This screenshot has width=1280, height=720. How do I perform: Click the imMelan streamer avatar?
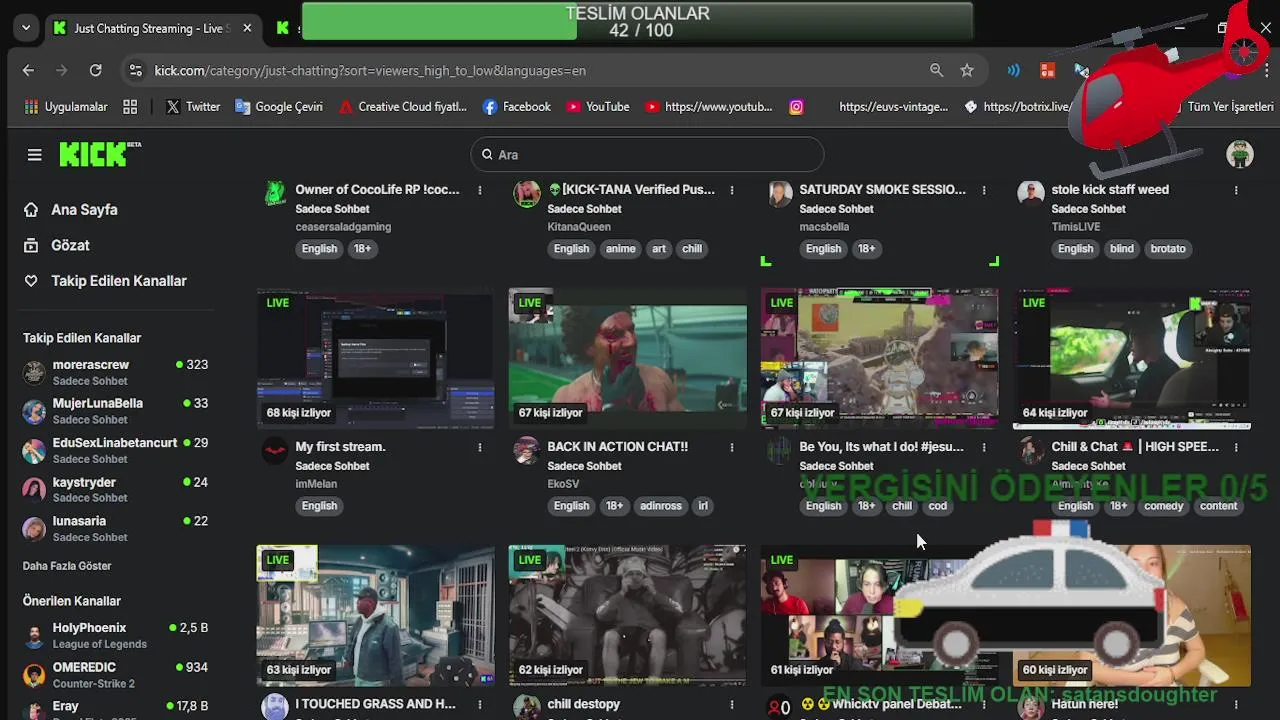[275, 451]
